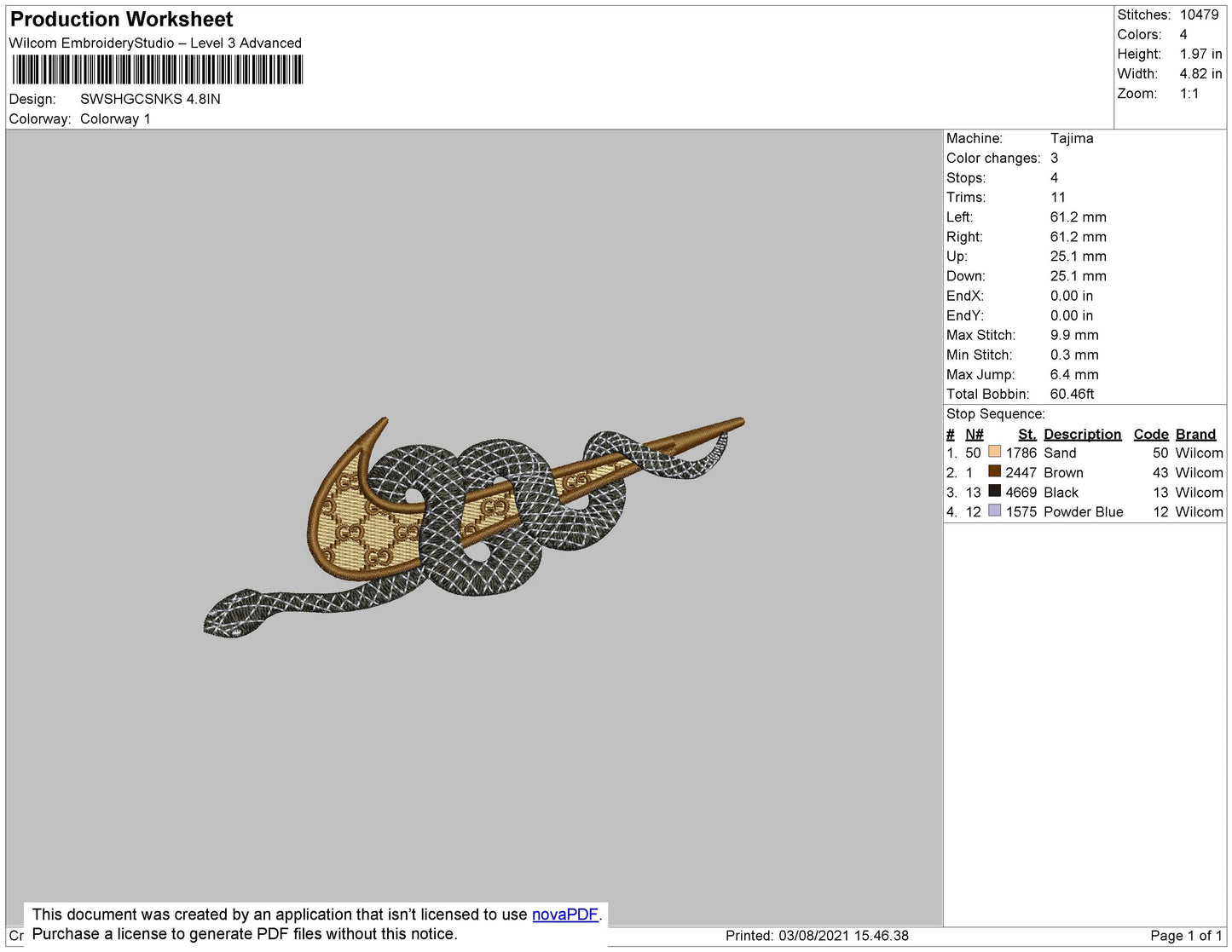
Task: Click the 'Colorway 1' value
Action: [x=115, y=119]
